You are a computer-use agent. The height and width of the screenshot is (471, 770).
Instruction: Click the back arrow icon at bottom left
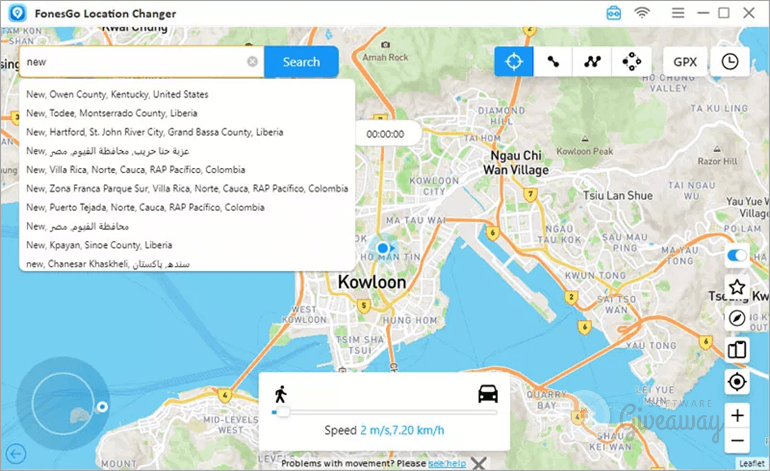click(x=16, y=454)
